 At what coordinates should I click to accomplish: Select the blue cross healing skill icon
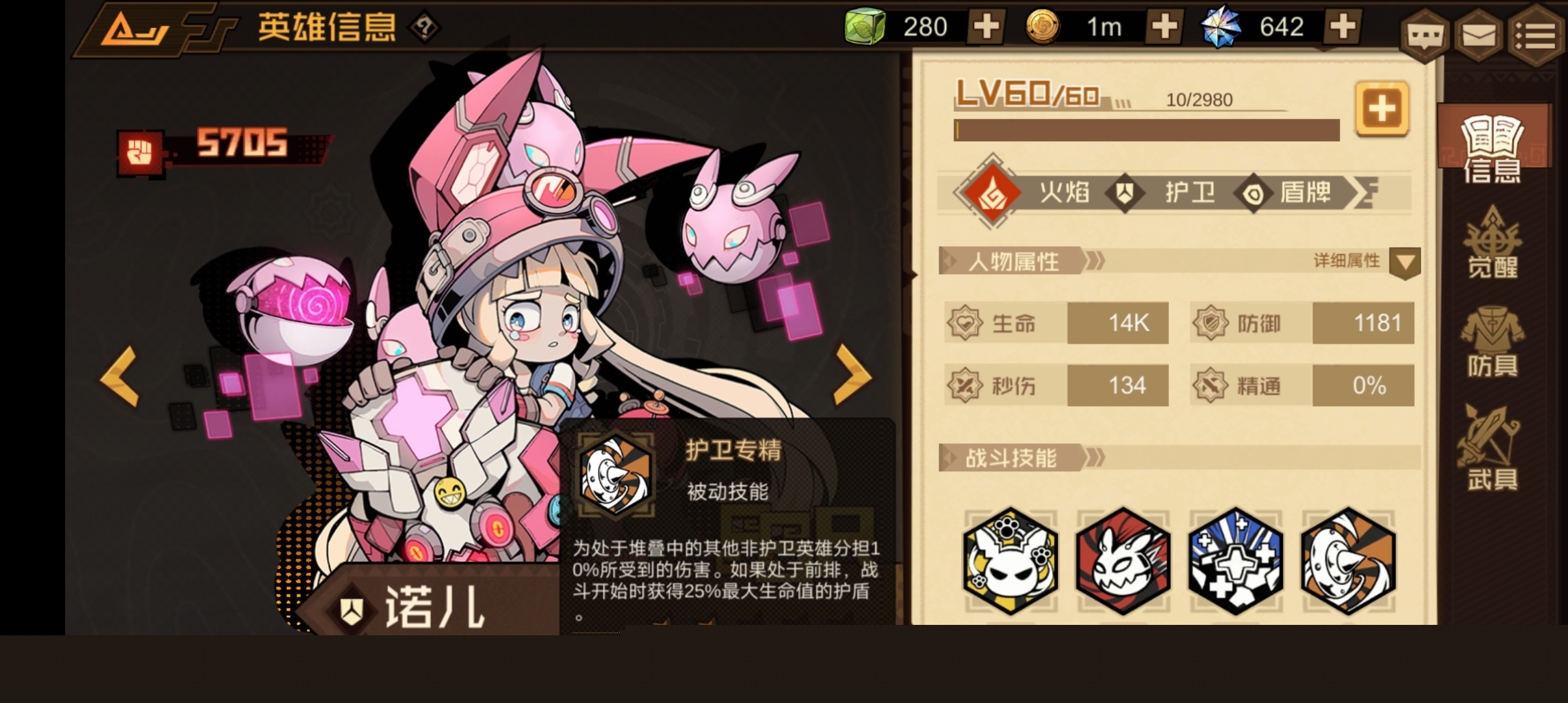pyautogui.click(x=1235, y=561)
